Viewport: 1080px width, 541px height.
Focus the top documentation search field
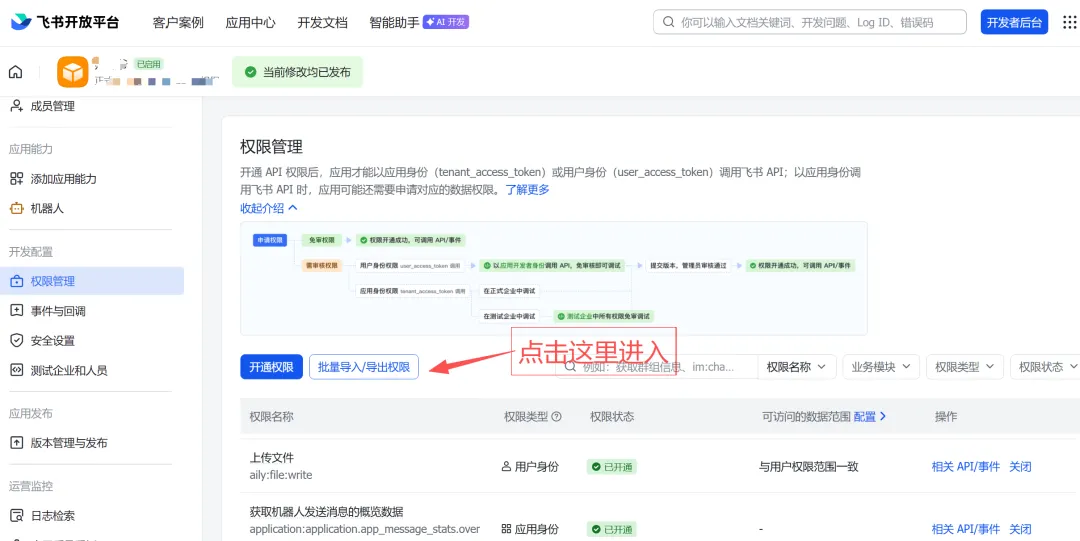click(810, 22)
